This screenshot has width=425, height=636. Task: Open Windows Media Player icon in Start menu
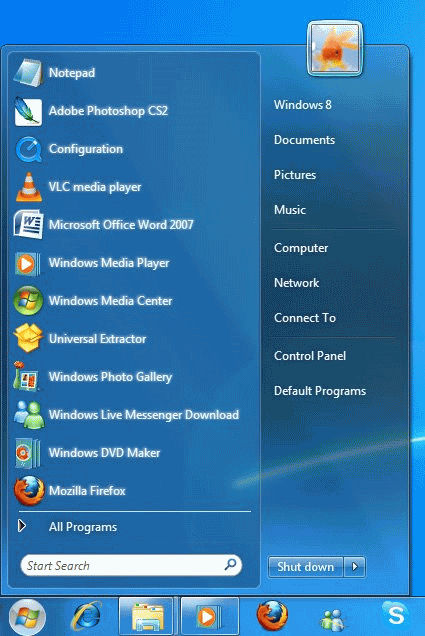[28, 263]
